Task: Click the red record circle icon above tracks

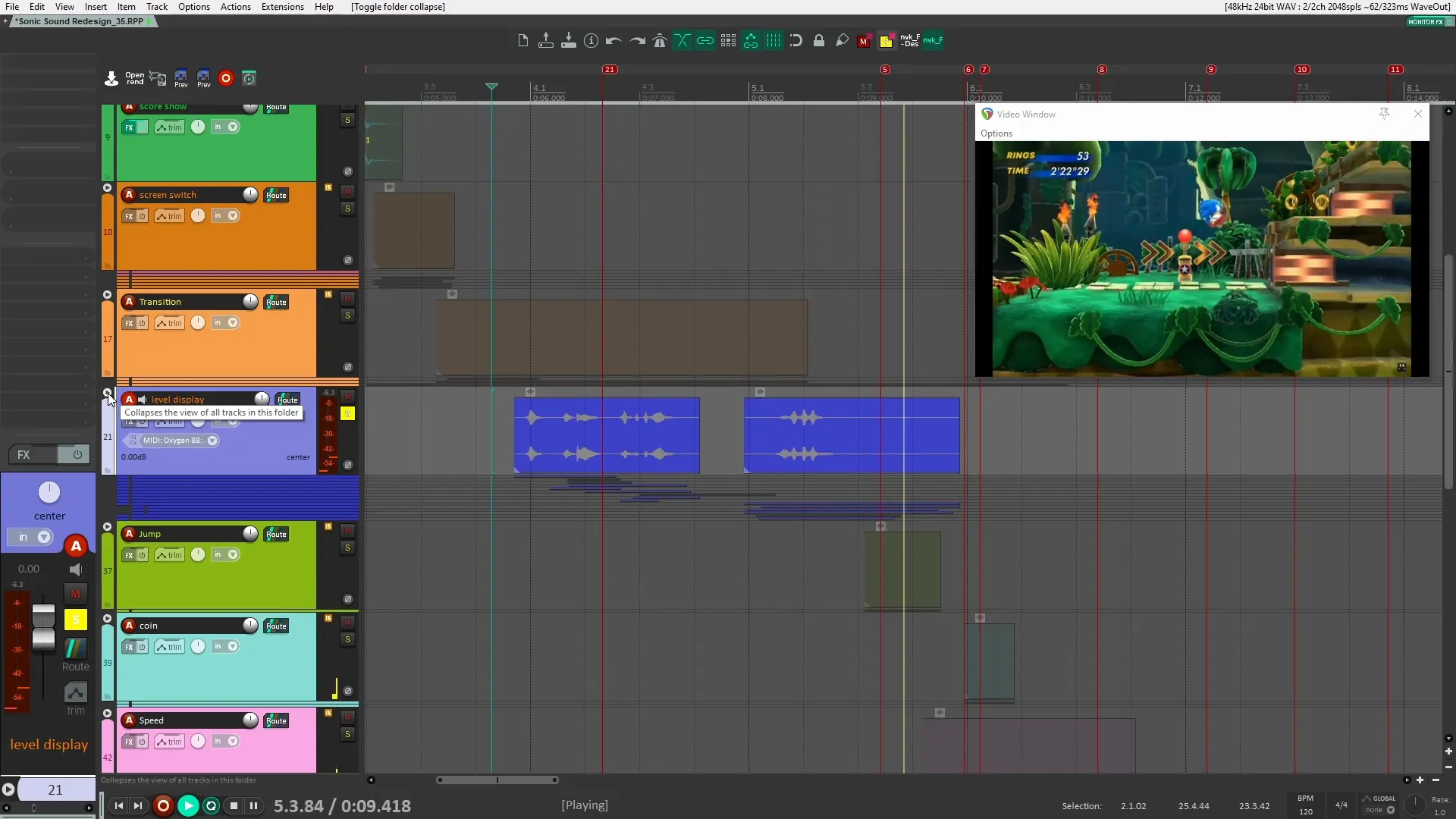Action: coord(226,78)
